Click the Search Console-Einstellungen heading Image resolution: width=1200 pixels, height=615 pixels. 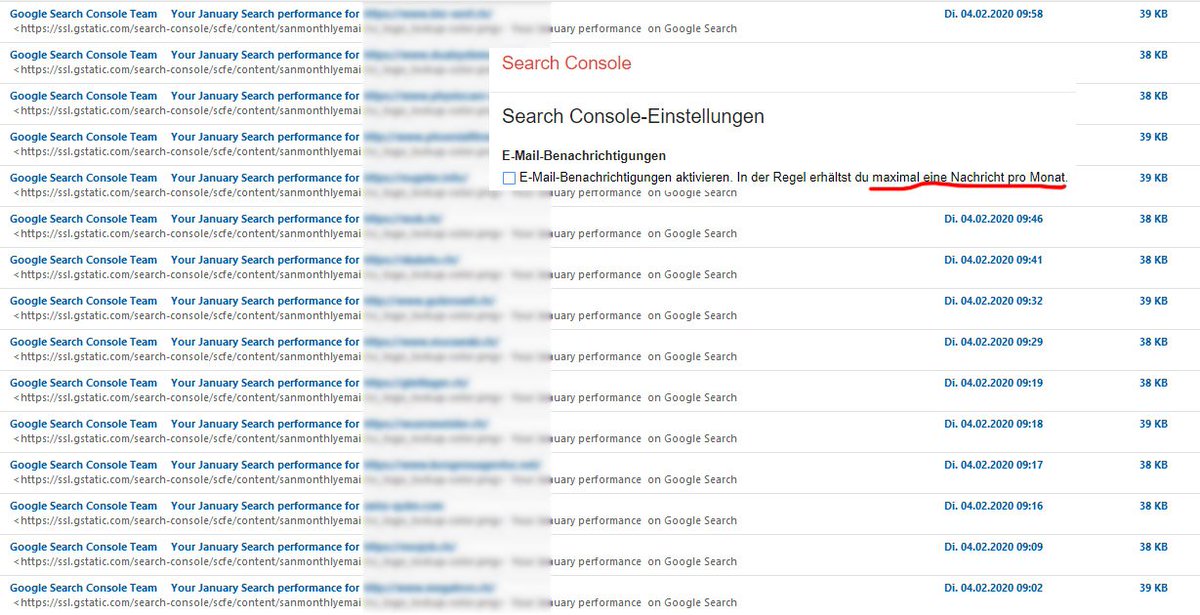tap(633, 117)
